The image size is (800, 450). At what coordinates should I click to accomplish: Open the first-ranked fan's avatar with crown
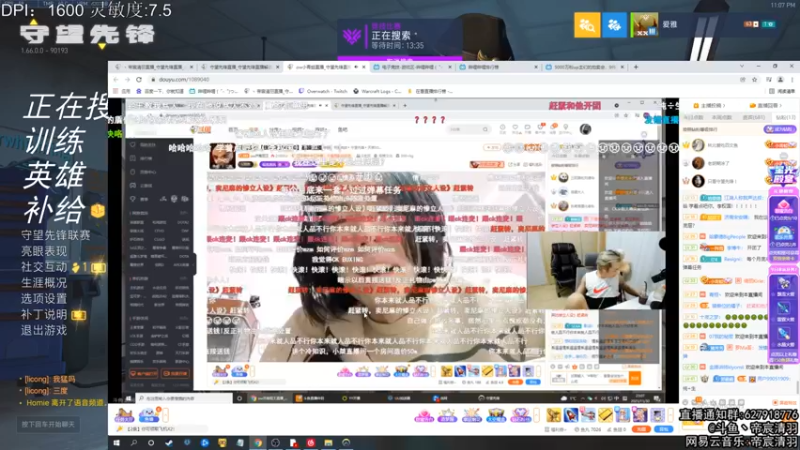coord(698,145)
